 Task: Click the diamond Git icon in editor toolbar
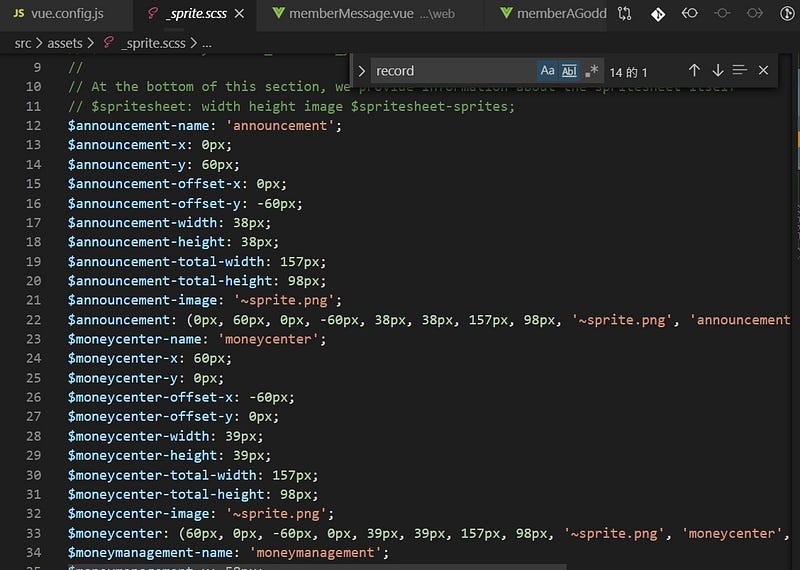(x=658, y=14)
